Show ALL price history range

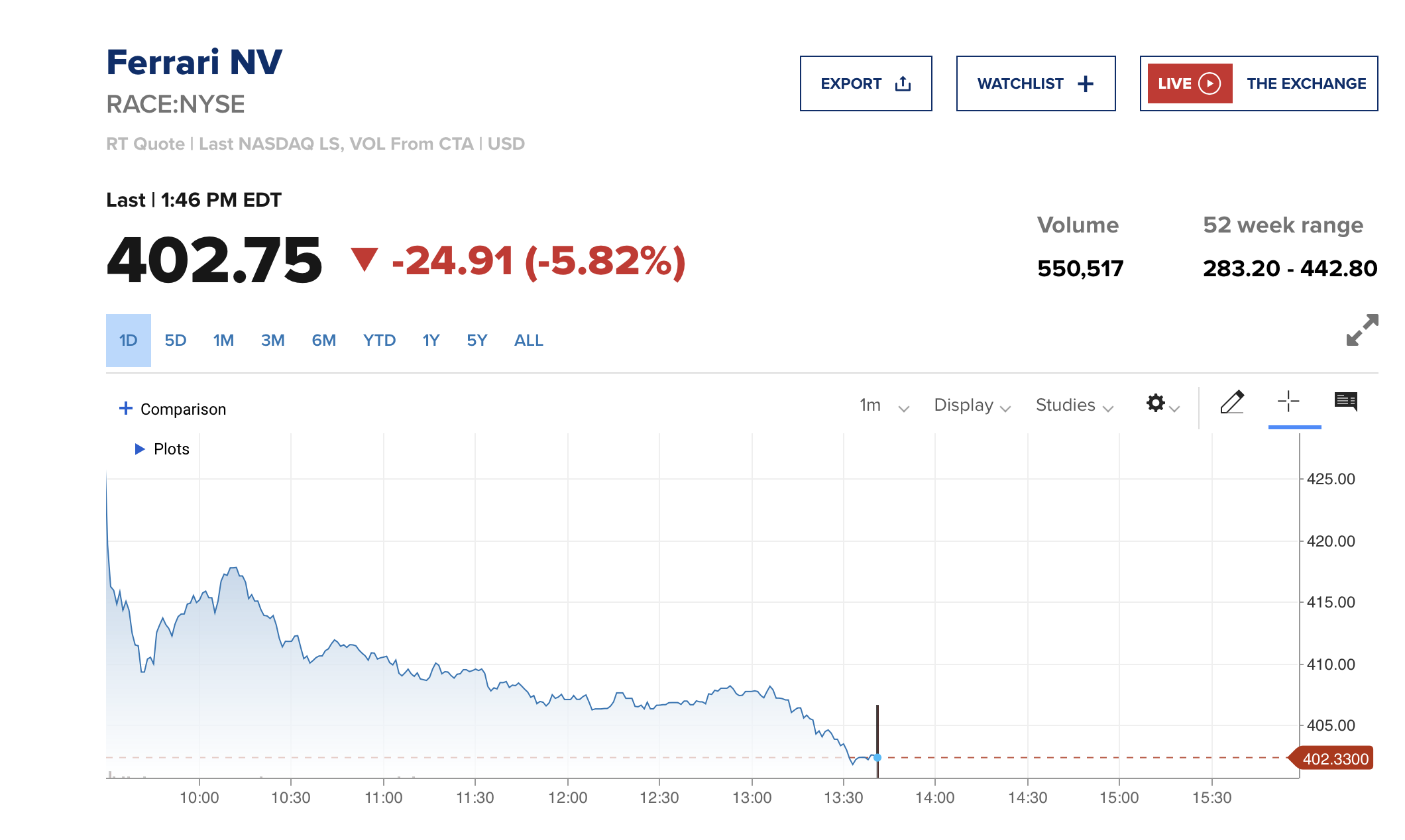tap(528, 341)
